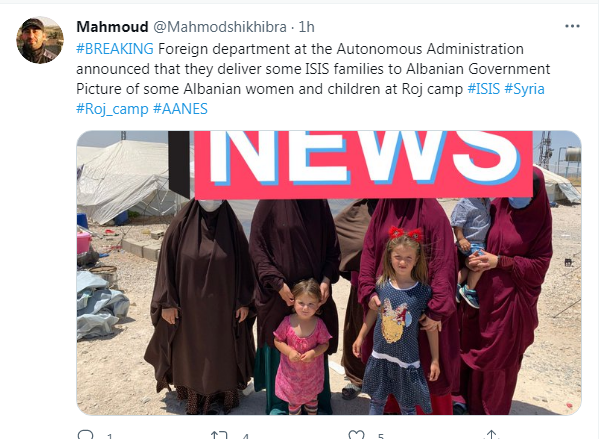The image size is (599, 439).
Task: Open the attached Roj camp photo
Action: point(329,273)
